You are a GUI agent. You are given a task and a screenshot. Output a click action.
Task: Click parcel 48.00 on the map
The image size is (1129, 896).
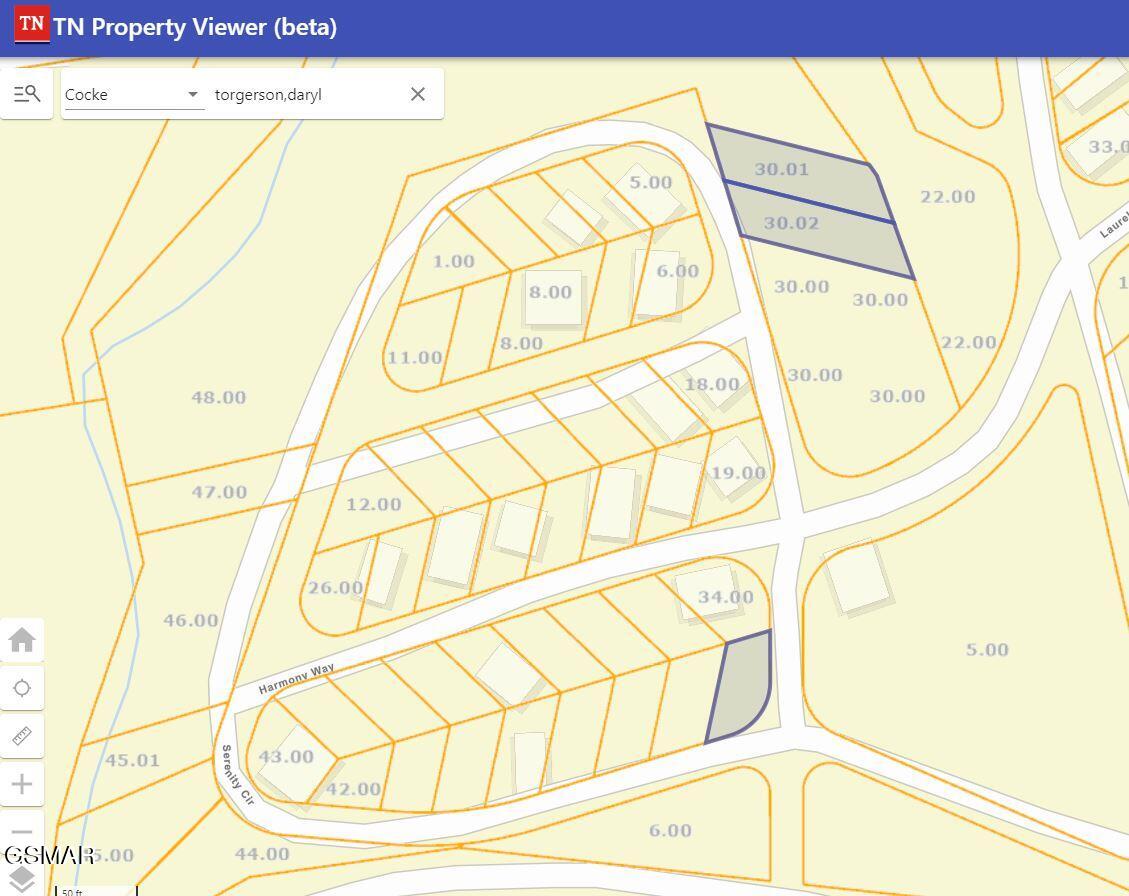point(218,397)
